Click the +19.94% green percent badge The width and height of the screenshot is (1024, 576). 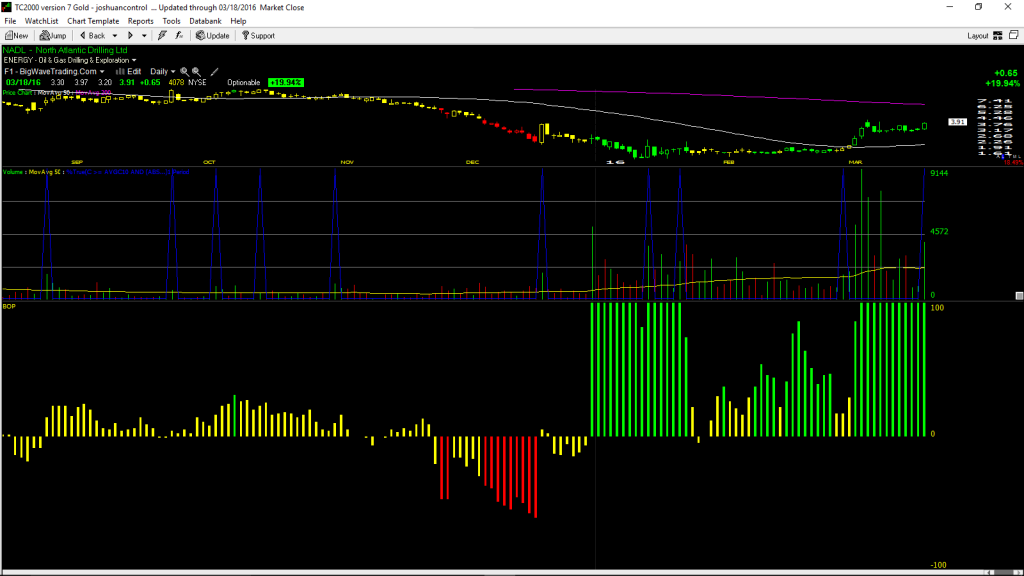[x=285, y=83]
